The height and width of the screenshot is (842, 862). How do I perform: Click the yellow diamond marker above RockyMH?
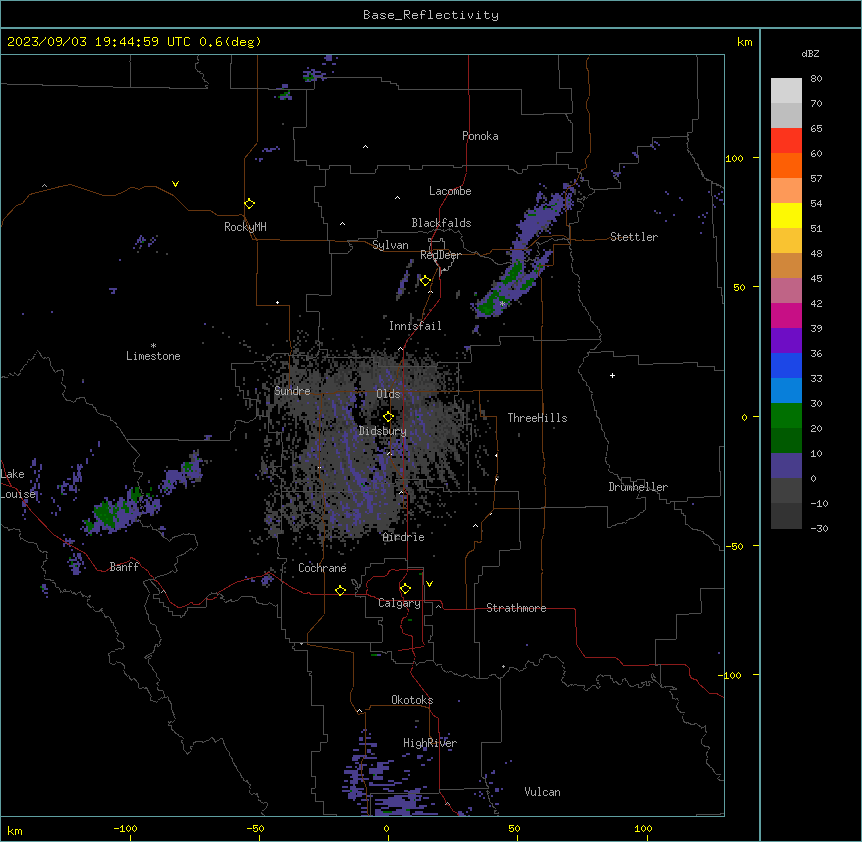(250, 204)
